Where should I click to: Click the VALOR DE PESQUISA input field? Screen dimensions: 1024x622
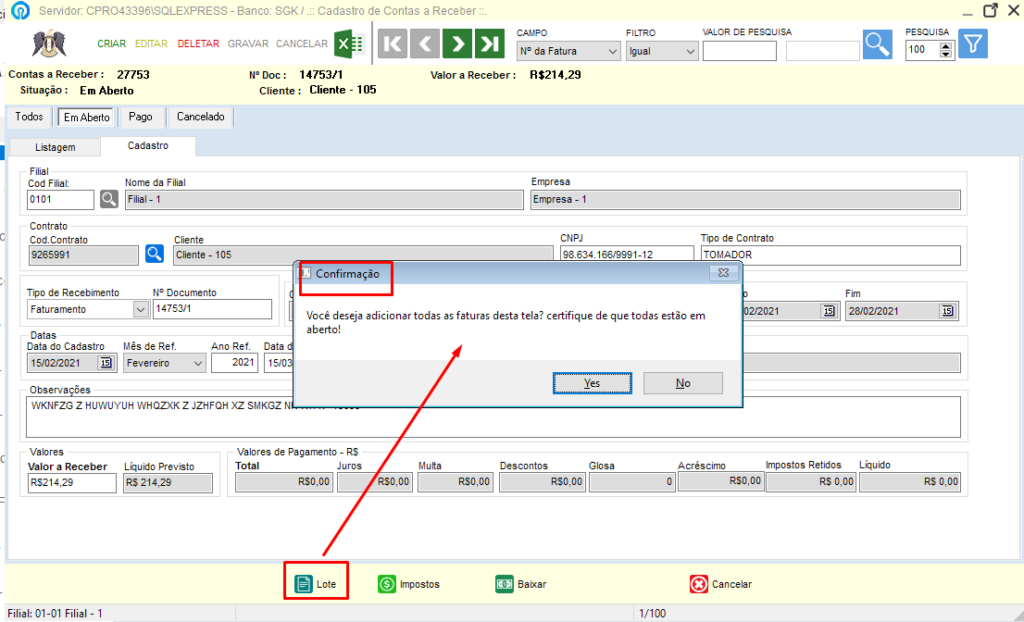tap(739, 51)
